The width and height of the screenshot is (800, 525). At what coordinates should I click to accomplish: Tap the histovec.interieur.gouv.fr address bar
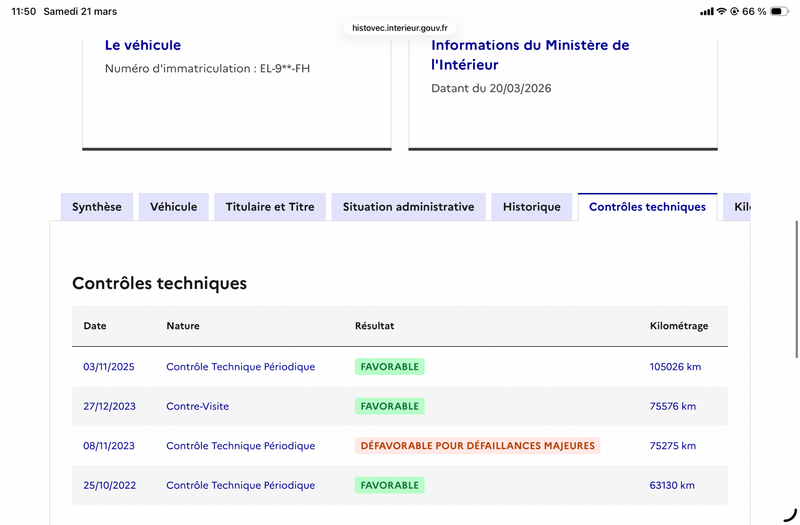coord(400,28)
